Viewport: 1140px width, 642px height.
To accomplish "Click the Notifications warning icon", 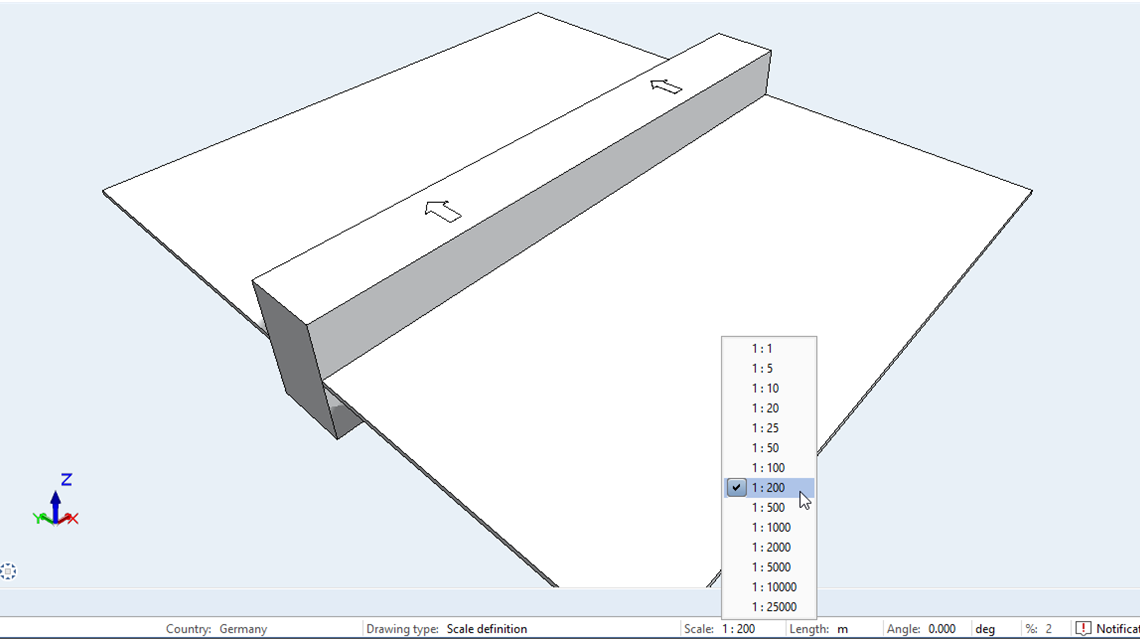I will 1083,629.
